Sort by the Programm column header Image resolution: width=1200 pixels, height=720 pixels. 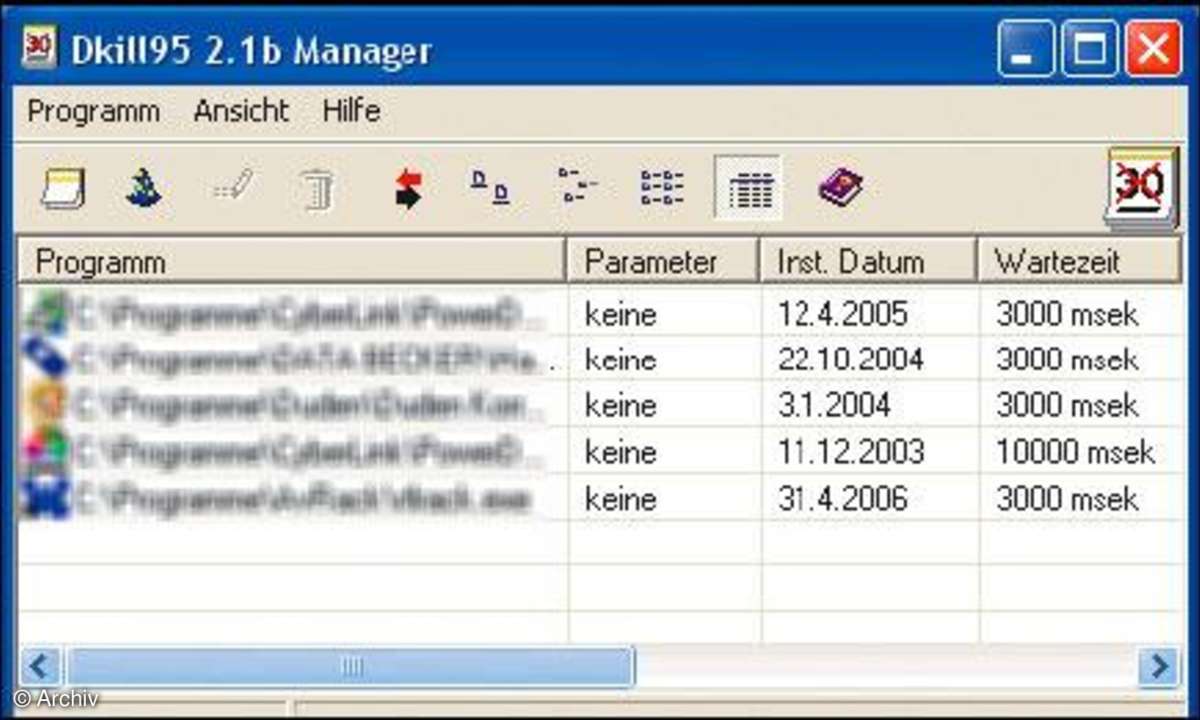click(x=290, y=262)
